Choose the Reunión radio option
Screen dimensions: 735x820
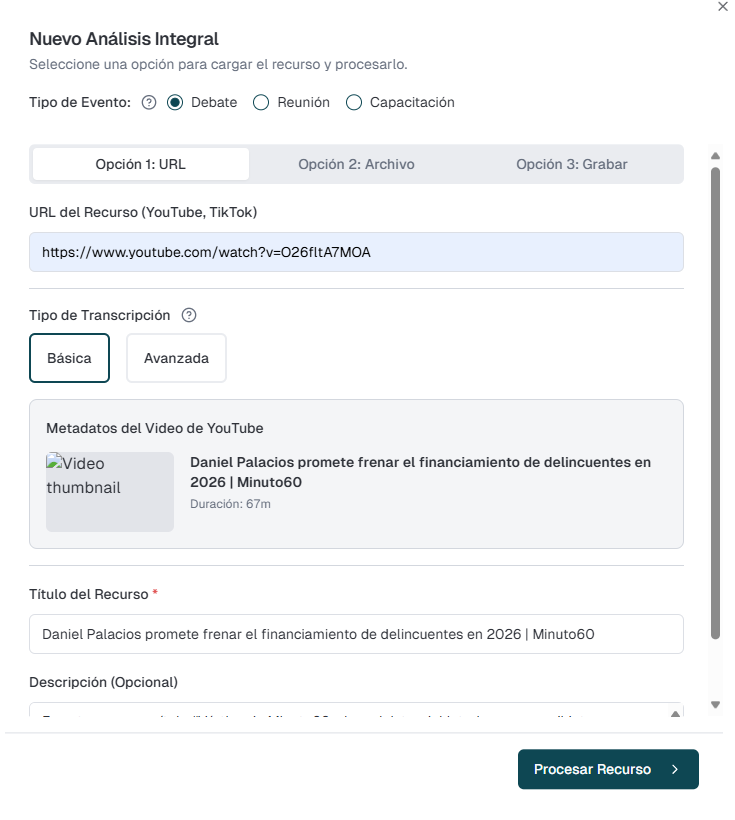pos(261,102)
